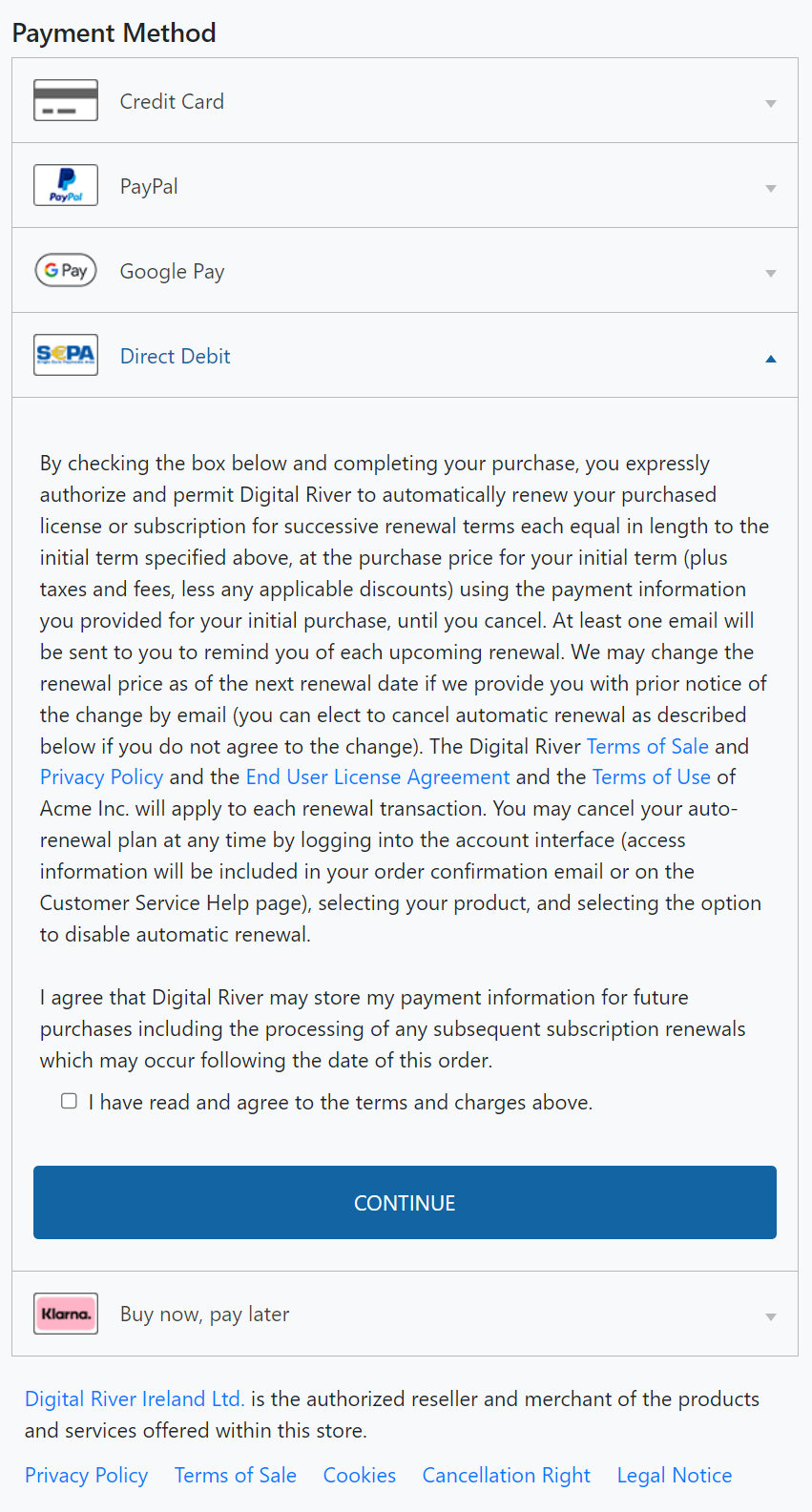This screenshot has width=812, height=1512.
Task: Open Digital River Ireland Ltd. link
Action: (x=135, y=1398)
